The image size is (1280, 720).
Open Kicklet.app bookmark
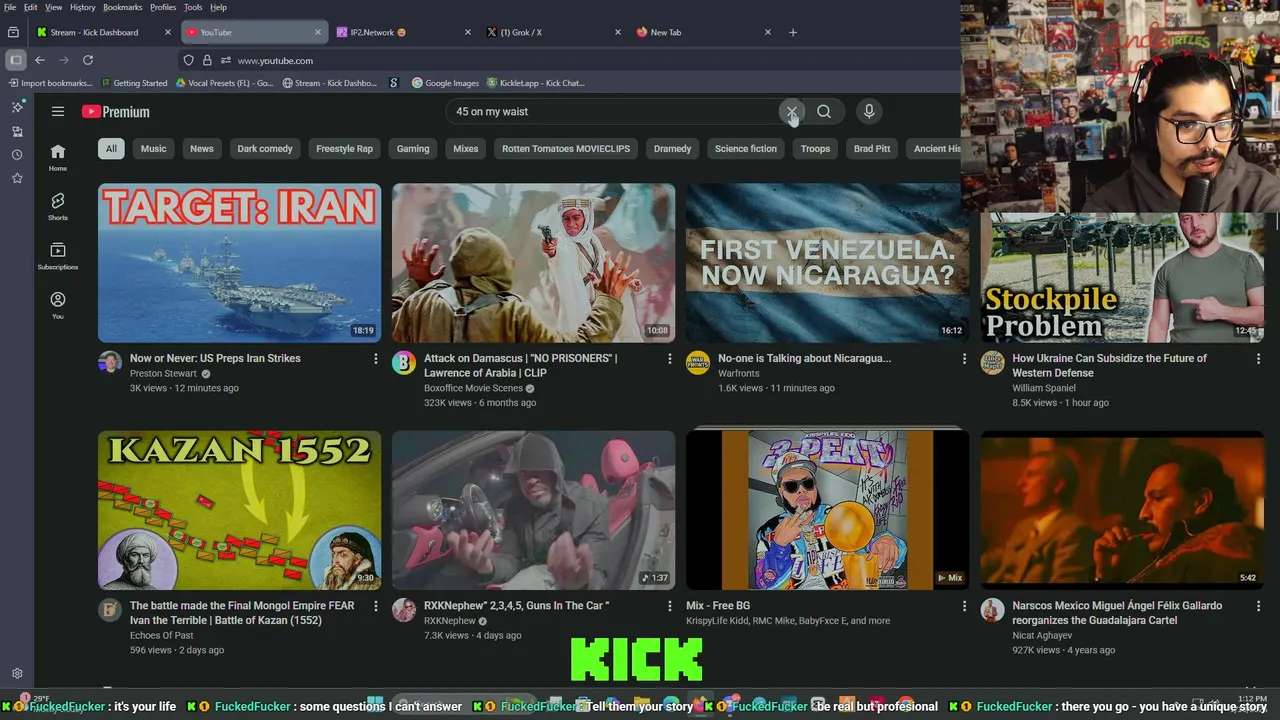[x=535, y=83]
